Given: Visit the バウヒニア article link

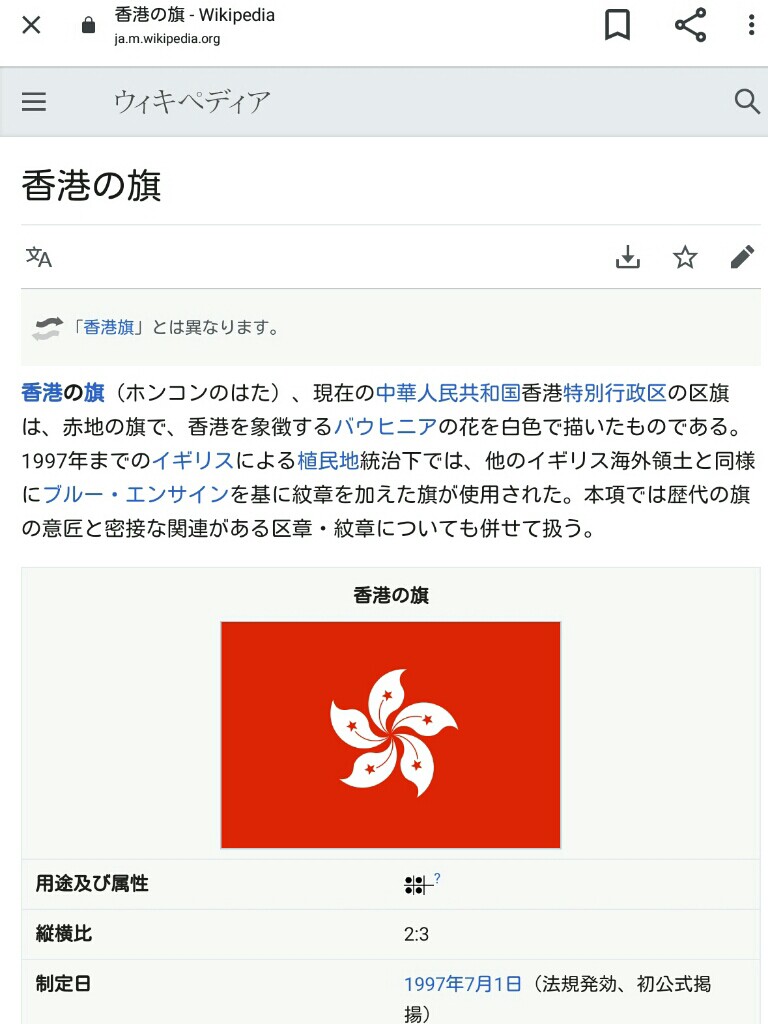Looking at the screenshot, I should [x=385, y=426].
